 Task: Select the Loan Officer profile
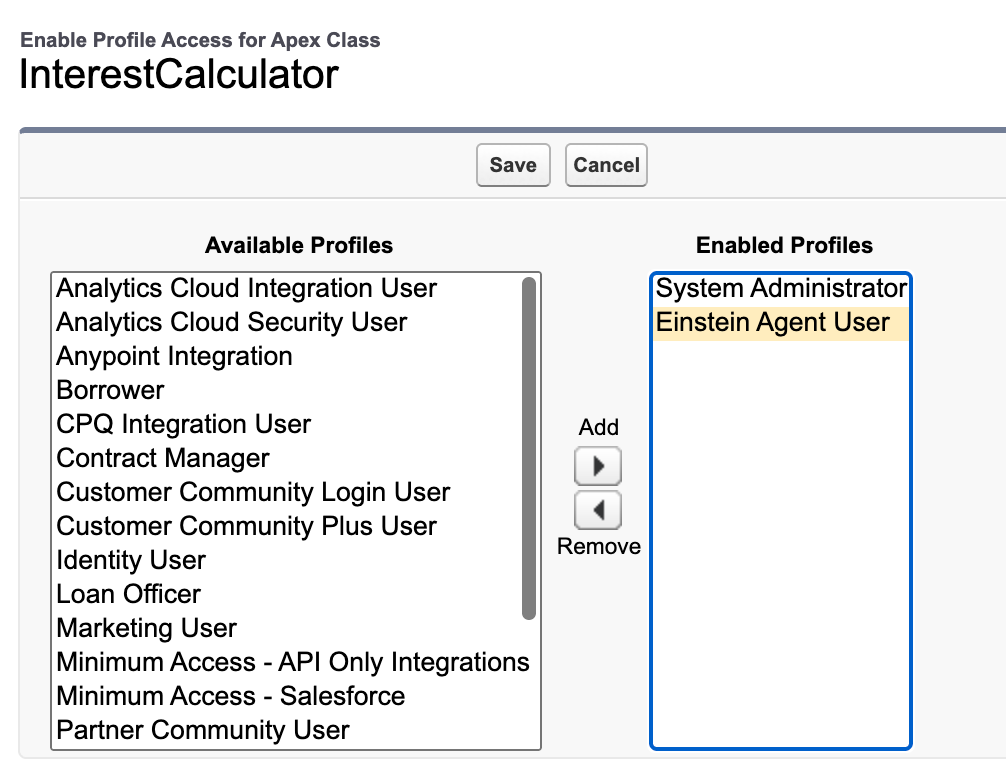coord(129,595)
